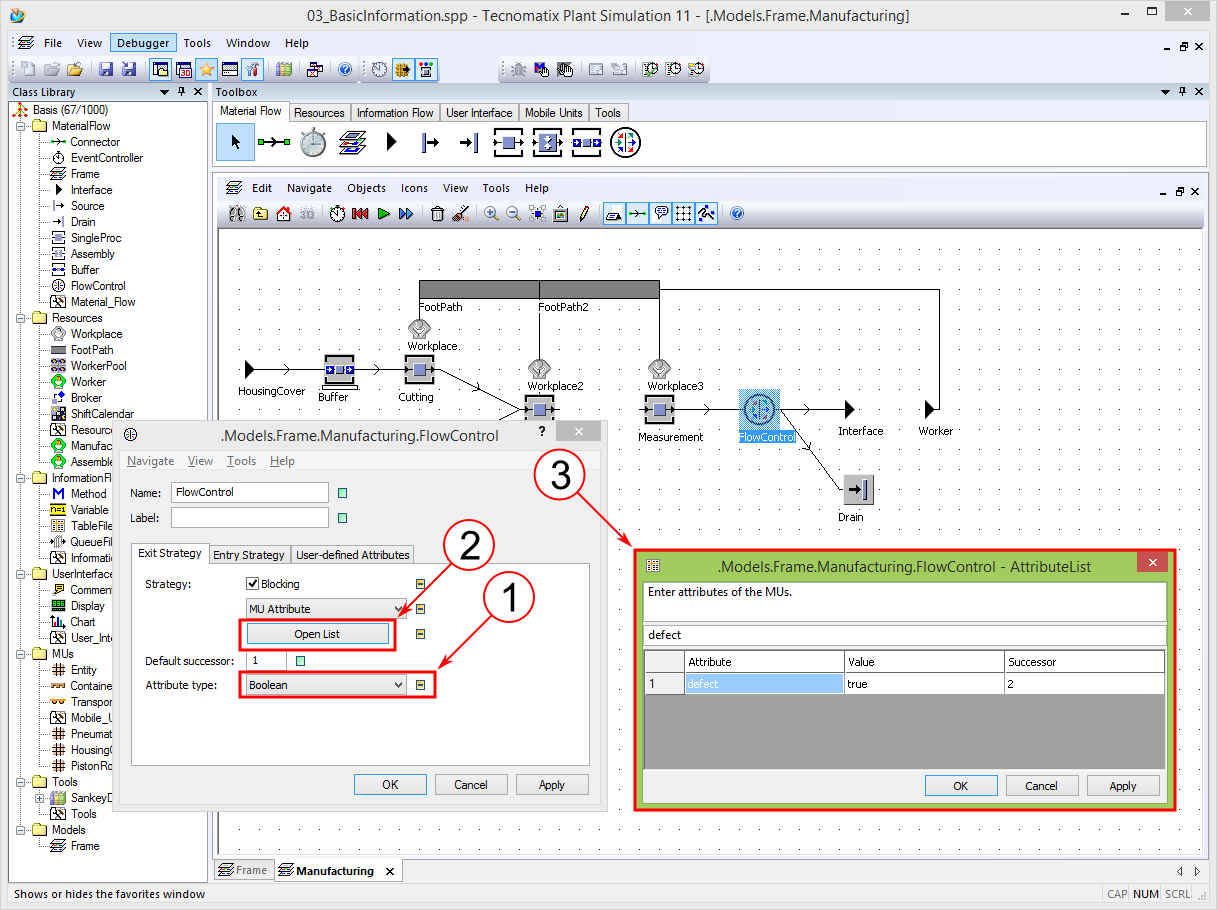Image resolution: width=1217 pixels, height=910 pixels.
Task: Click Cancel in the AttributeList window
Action: coord(1041,786)
